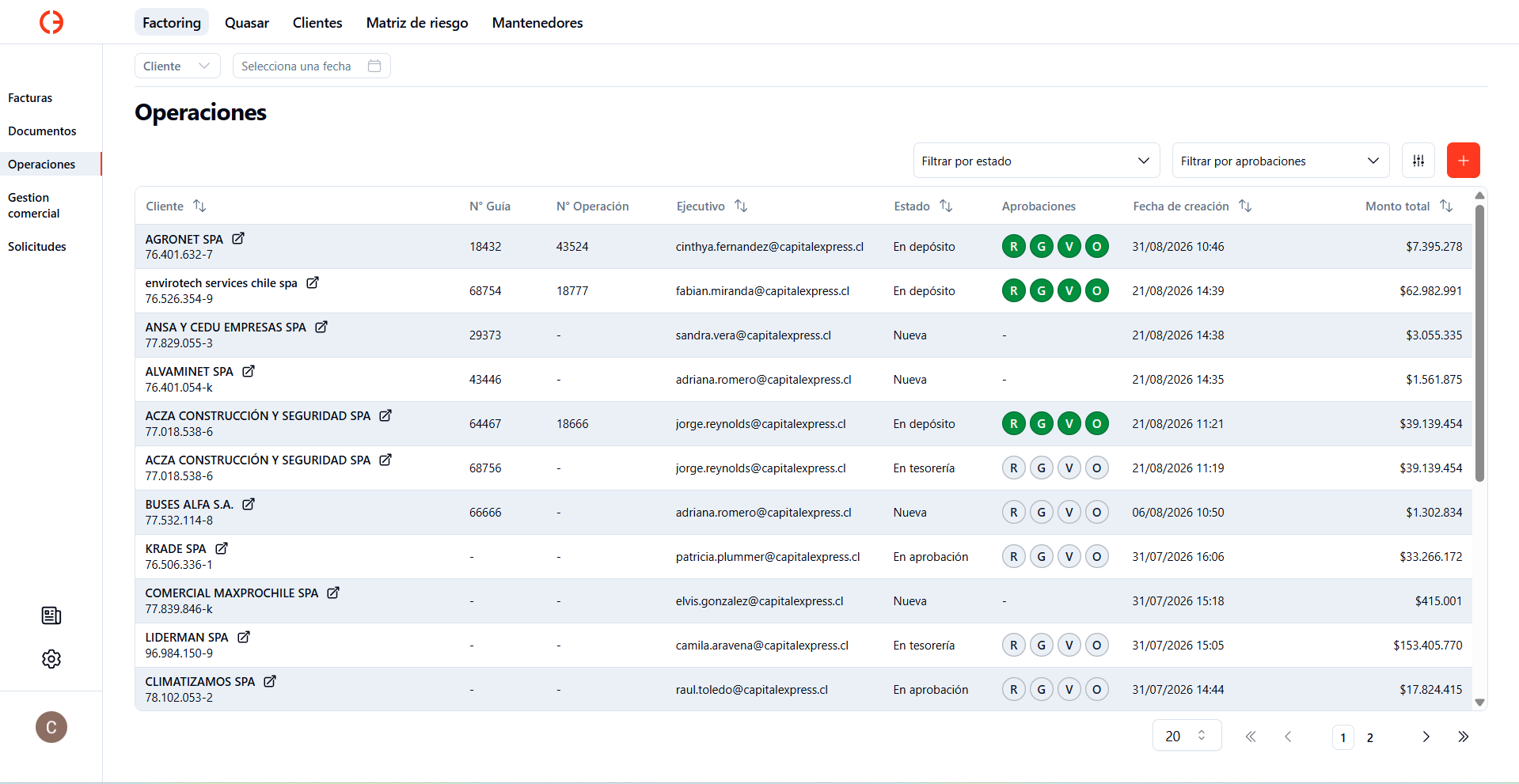Sort table by Monto total

coord(1446,206)
